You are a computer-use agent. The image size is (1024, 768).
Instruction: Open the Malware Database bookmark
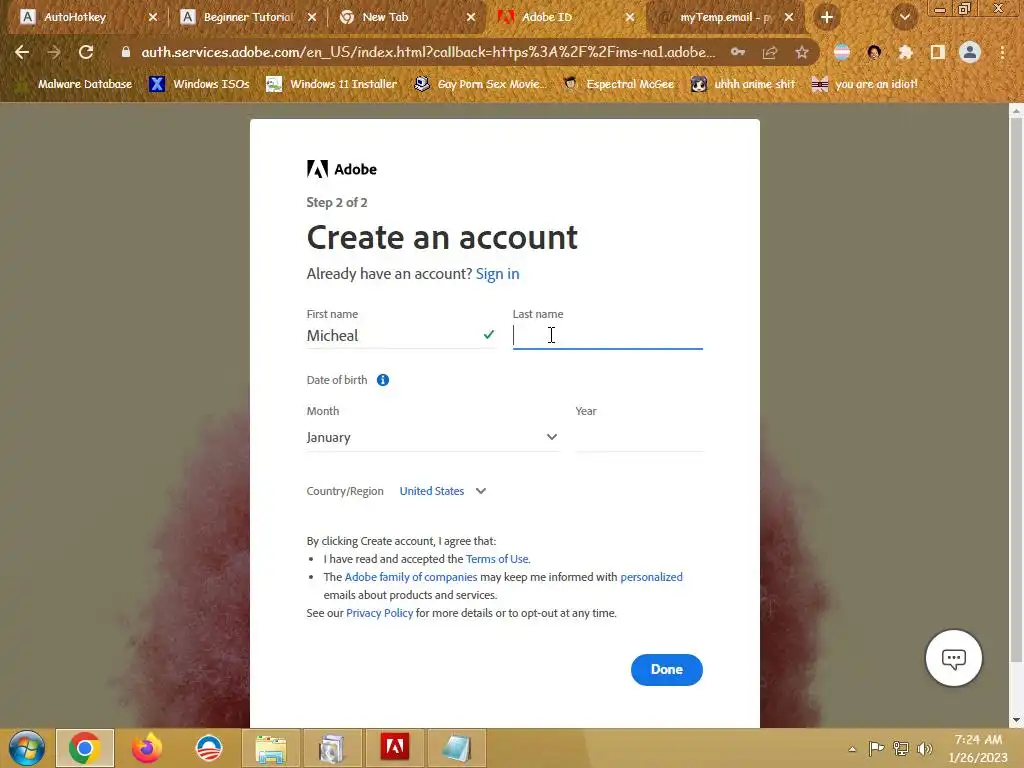coord(76,84)
